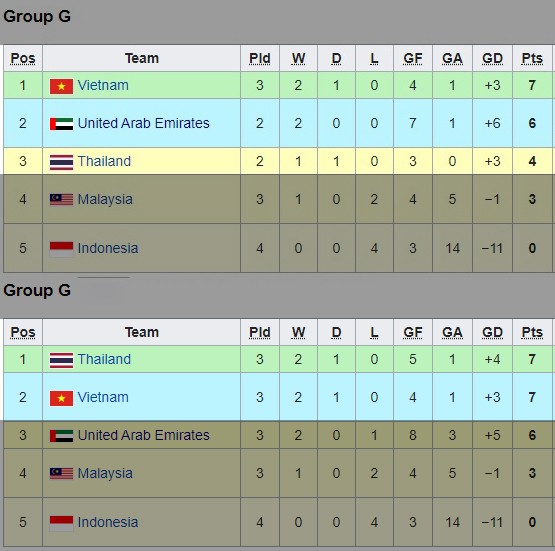The height and width of the screenshot is (551, 555).
Task: Click the United Arab Emirates flag in first table
Action: 61,124
